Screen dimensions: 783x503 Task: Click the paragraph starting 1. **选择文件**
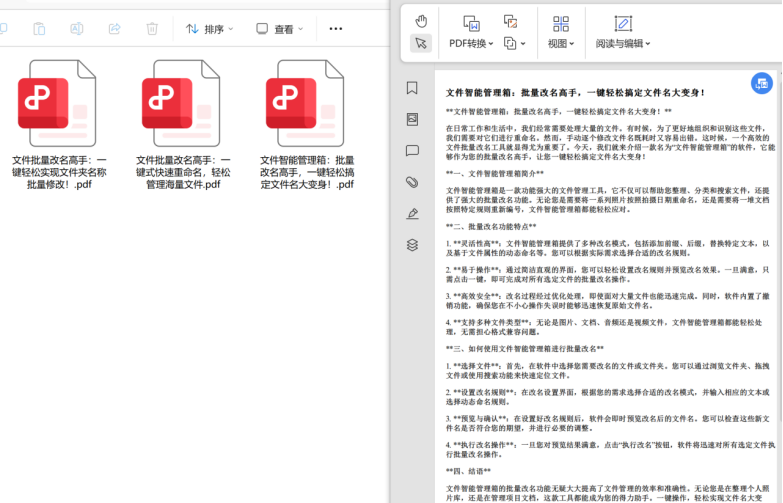click(x=608, y=371)
